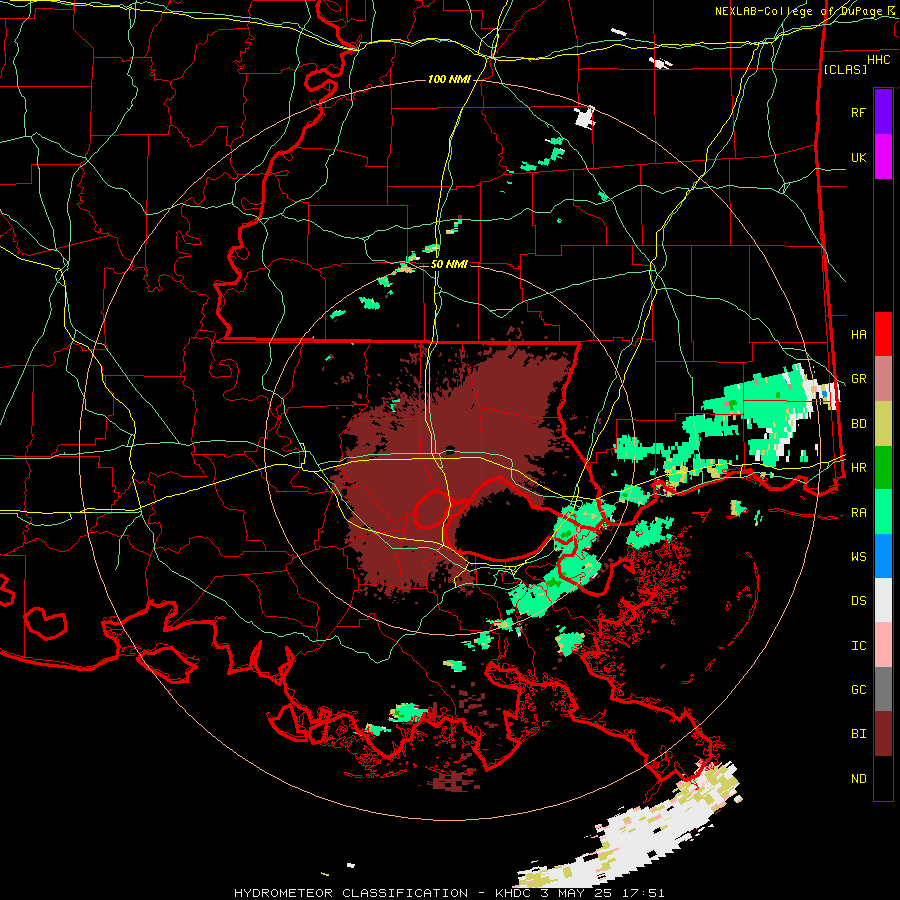Click the 'RF' legend label
The image size is (900, 900).
tap(858, 112)
